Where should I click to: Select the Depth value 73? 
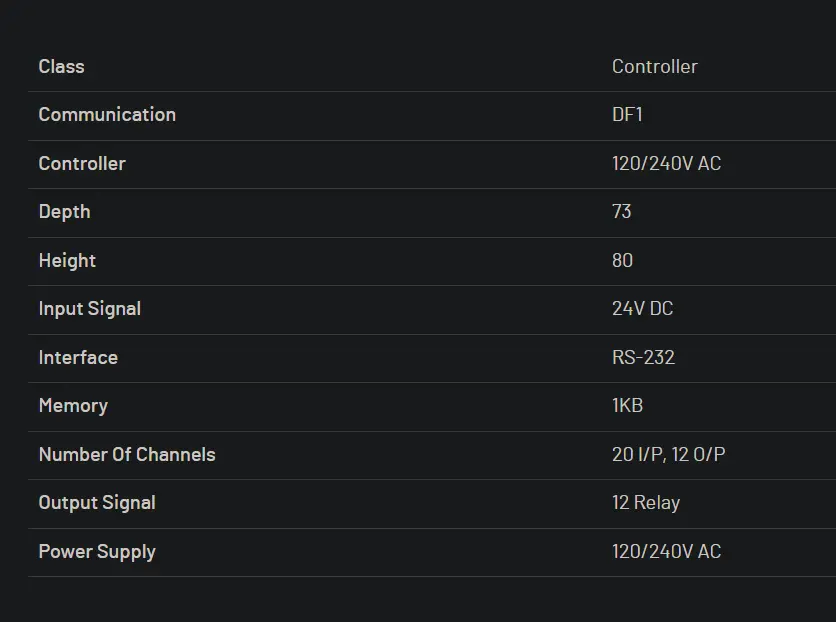[x=622, y=211]
